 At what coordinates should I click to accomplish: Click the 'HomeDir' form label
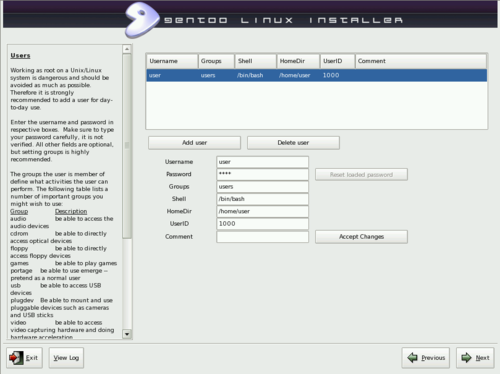click(x=179, y=211)
